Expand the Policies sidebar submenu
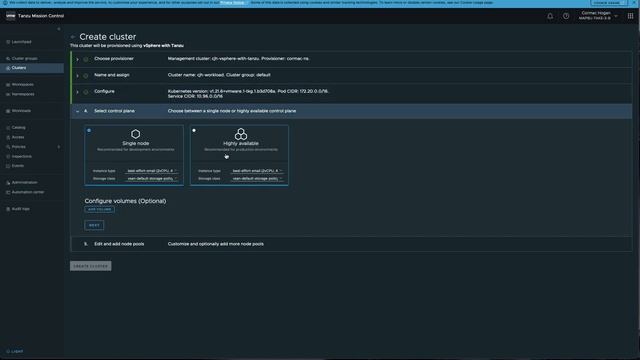Screen dimensions: 640x360 pos(59,147)
